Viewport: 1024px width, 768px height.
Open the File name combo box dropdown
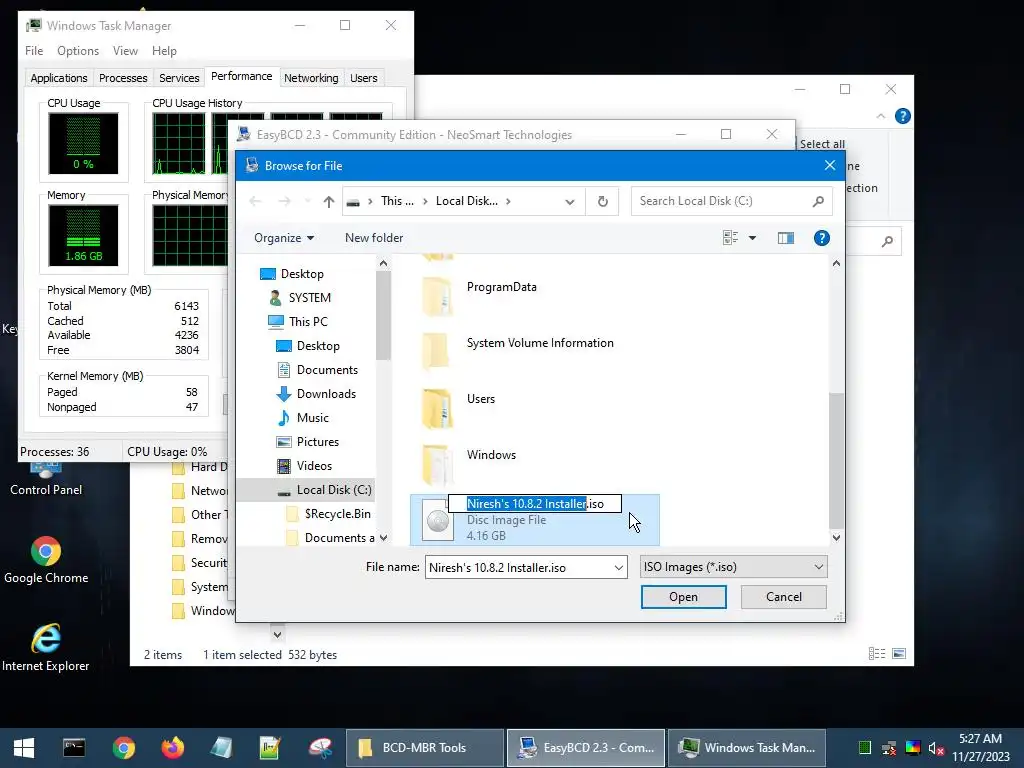(x=618, y=568)
